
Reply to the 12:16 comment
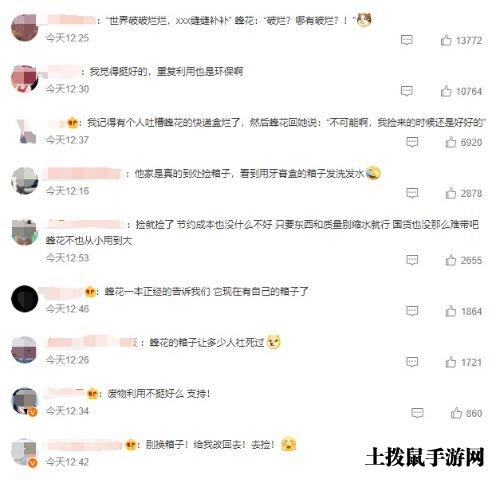pyautogui.click(x=412, y=193)
